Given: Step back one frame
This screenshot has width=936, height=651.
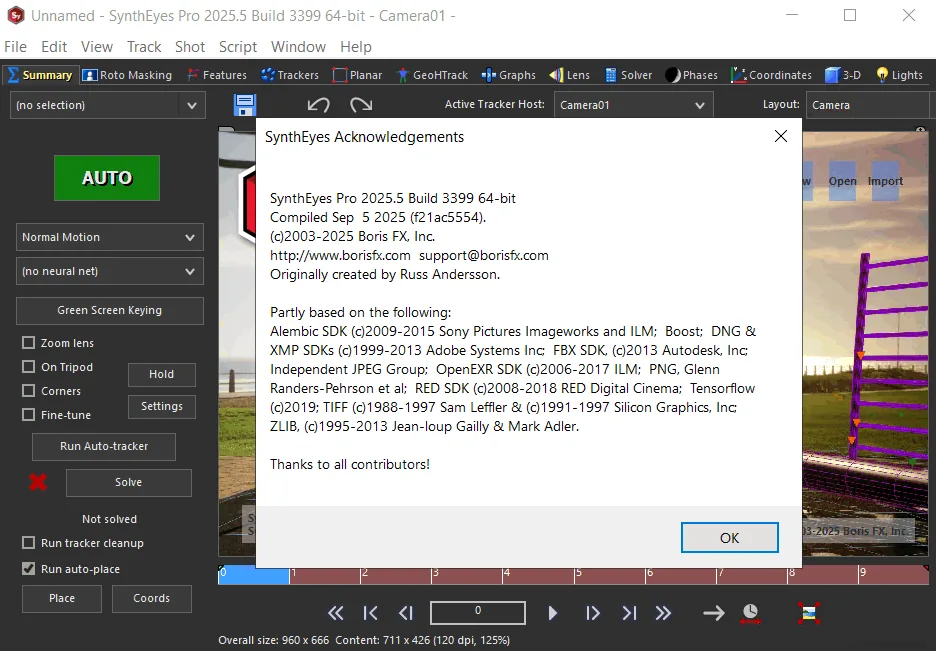Looking at the screenshot, I should [x=406, y=613].
